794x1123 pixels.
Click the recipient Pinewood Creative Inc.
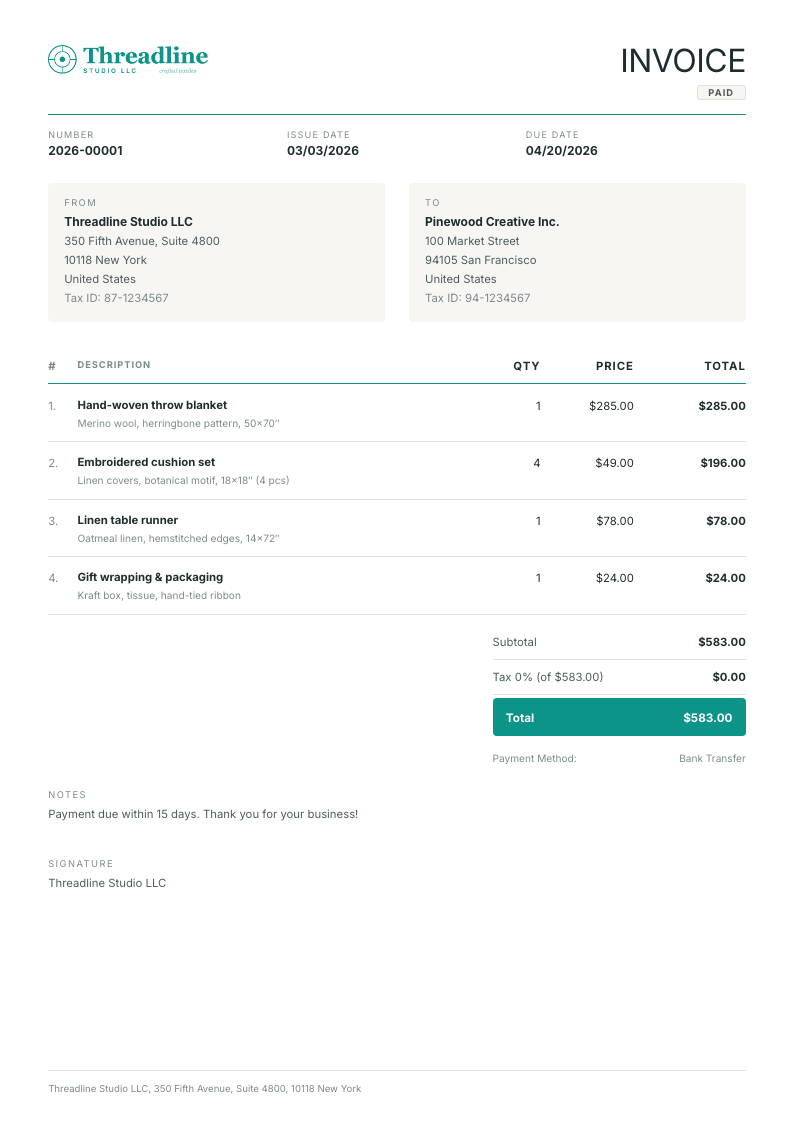click(x=492, y=222)
